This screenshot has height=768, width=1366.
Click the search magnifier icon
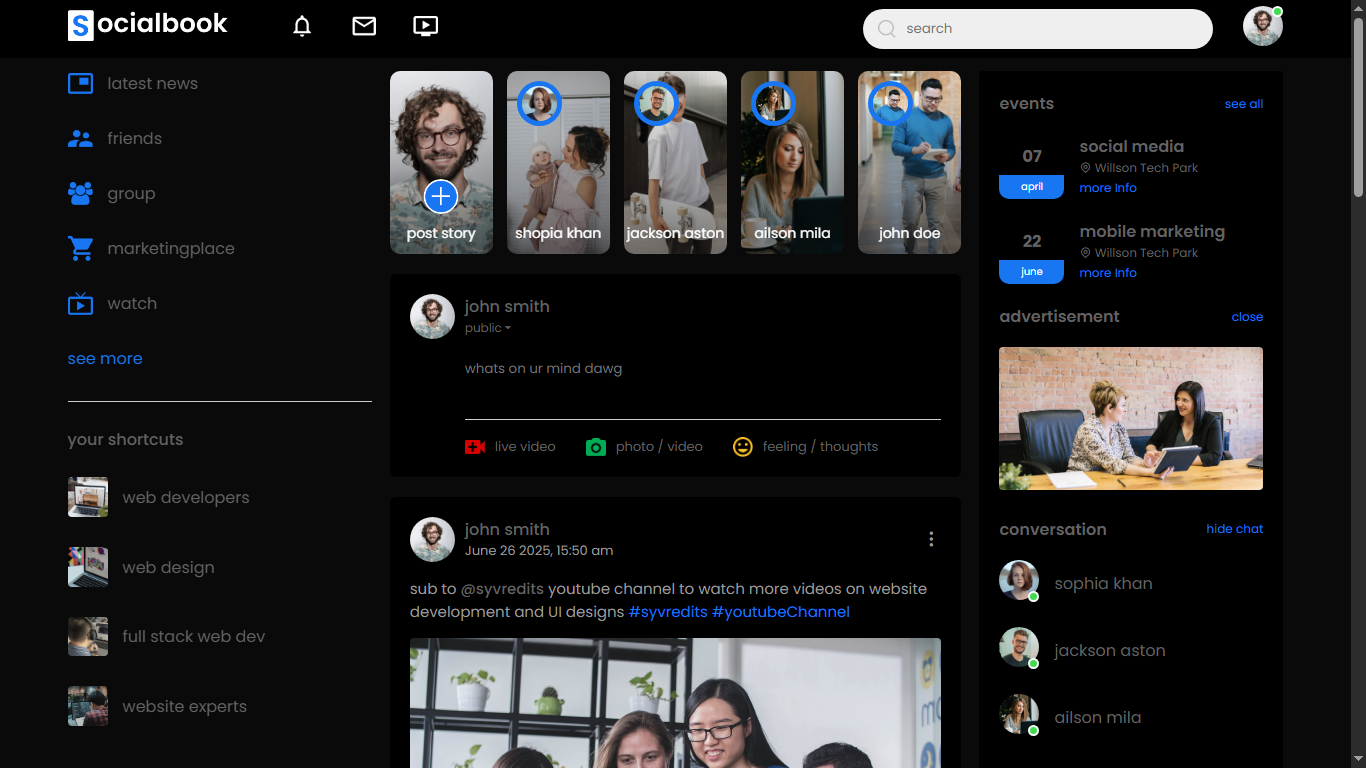point(886,29)
